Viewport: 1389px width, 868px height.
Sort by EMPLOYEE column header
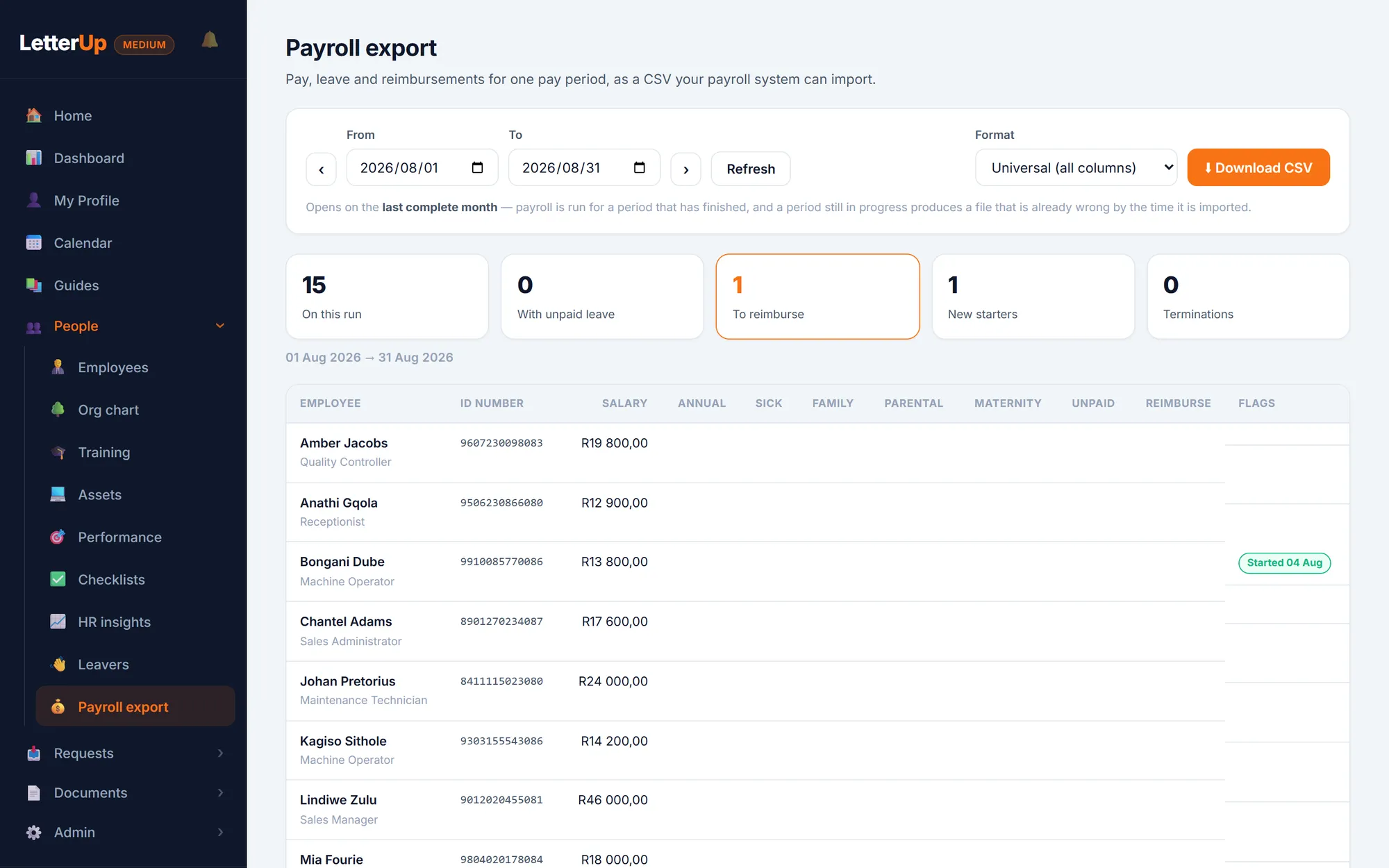tap(330, 403)
